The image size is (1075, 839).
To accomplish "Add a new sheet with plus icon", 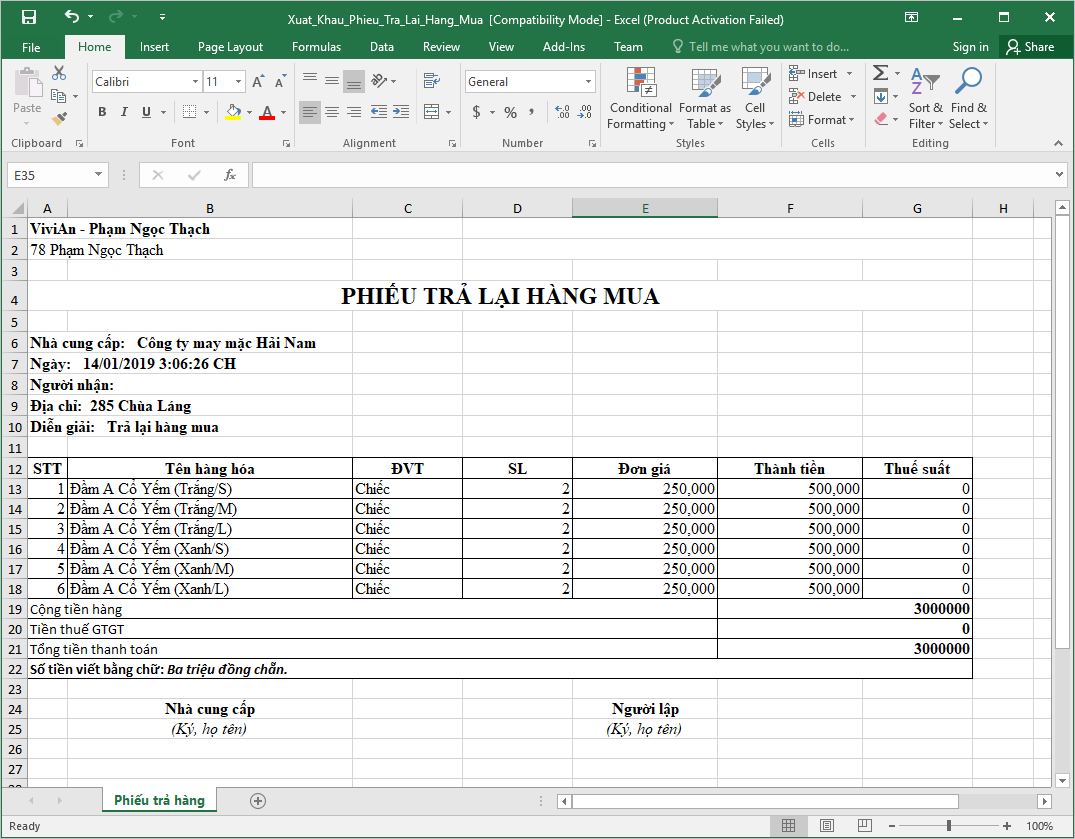I will pos(258,801).
